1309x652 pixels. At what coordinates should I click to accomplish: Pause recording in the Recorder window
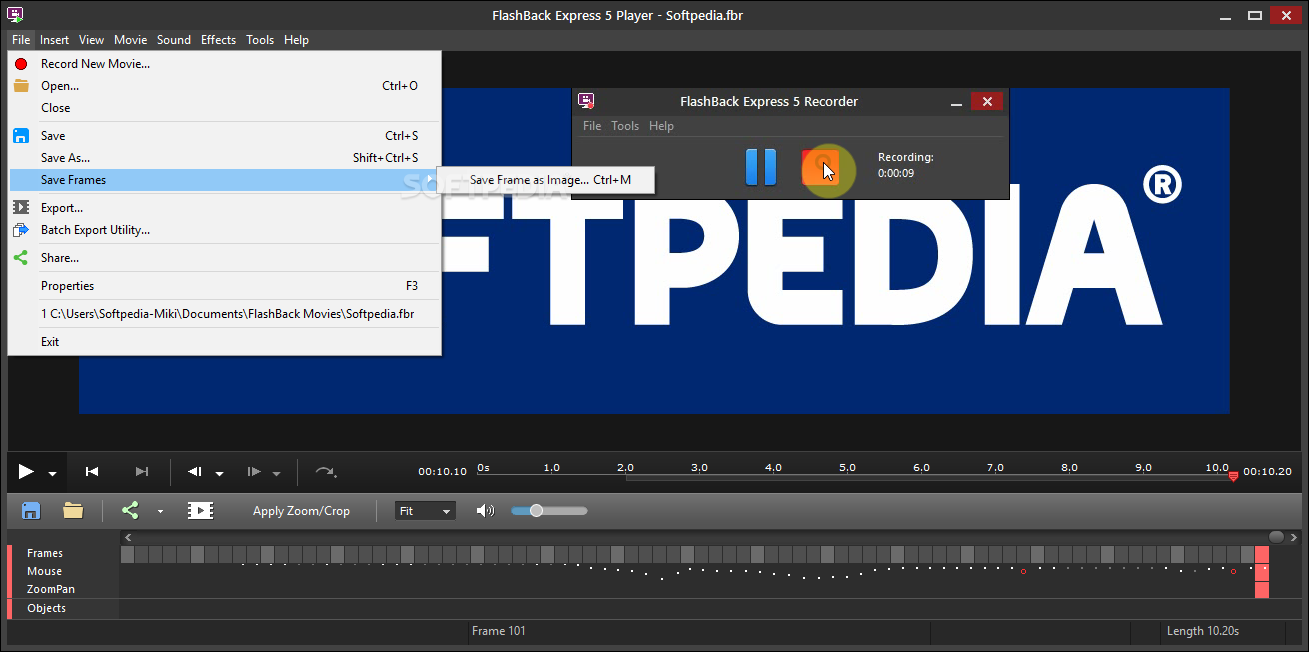coord(761,167)
